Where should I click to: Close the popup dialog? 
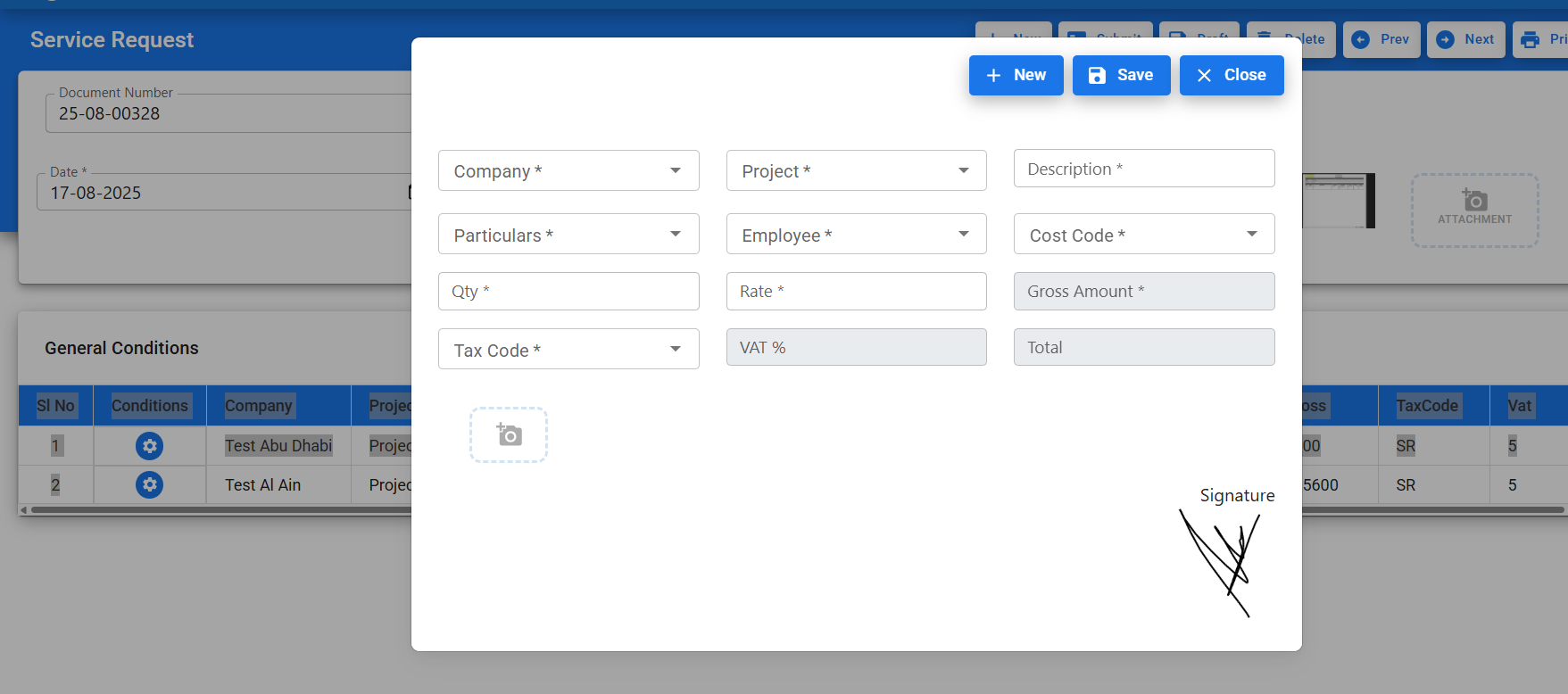[1232, 75]
